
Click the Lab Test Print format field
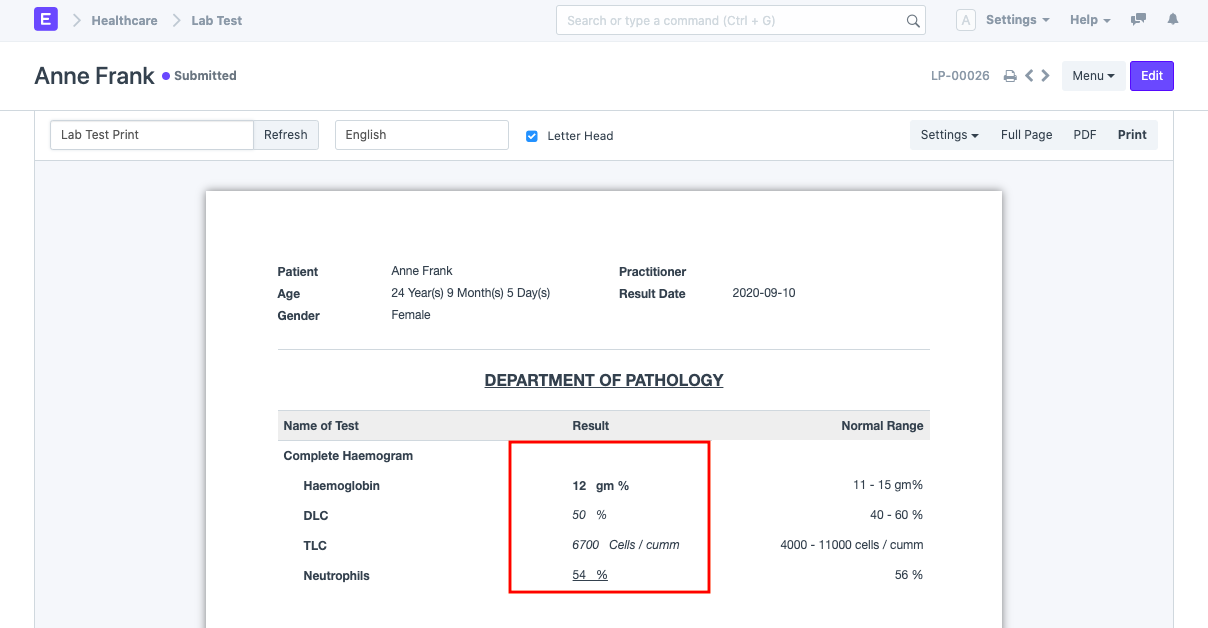click(152, 135)
